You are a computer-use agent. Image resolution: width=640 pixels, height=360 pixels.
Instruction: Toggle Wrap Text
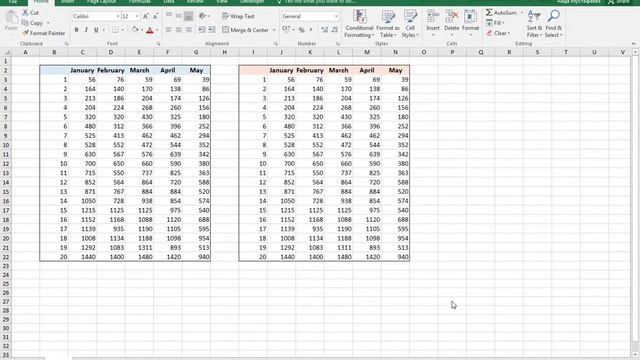coord(238,16)
